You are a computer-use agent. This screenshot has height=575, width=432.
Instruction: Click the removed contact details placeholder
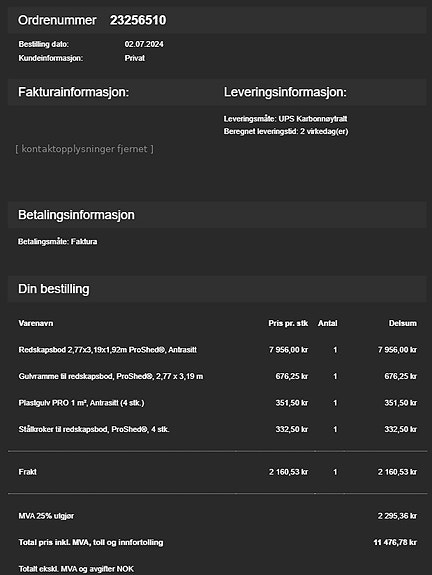coord(84,149)
